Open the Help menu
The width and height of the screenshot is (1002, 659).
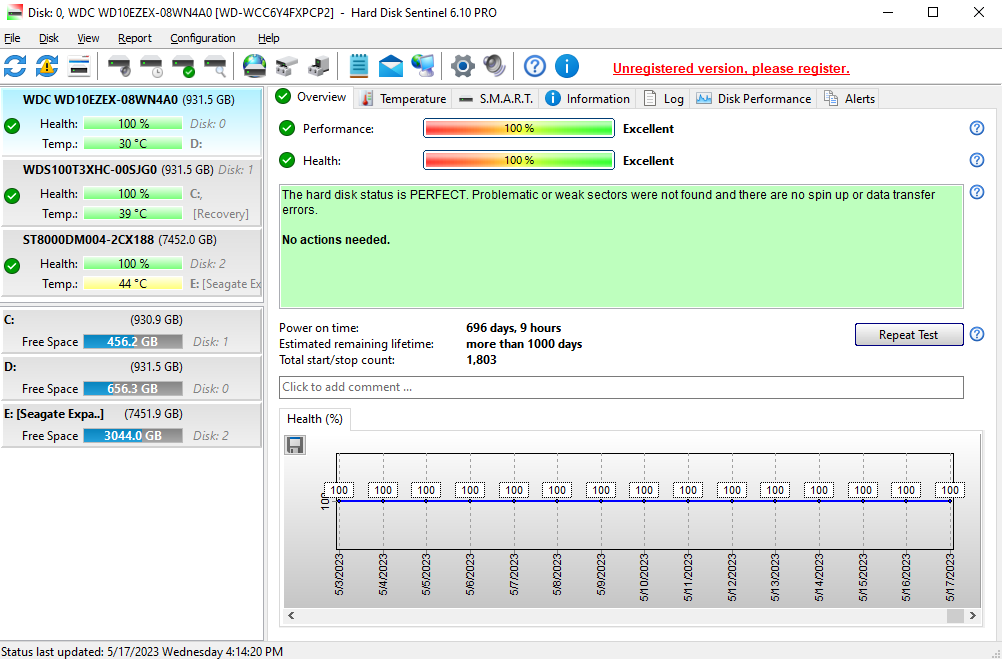(268, 38)
